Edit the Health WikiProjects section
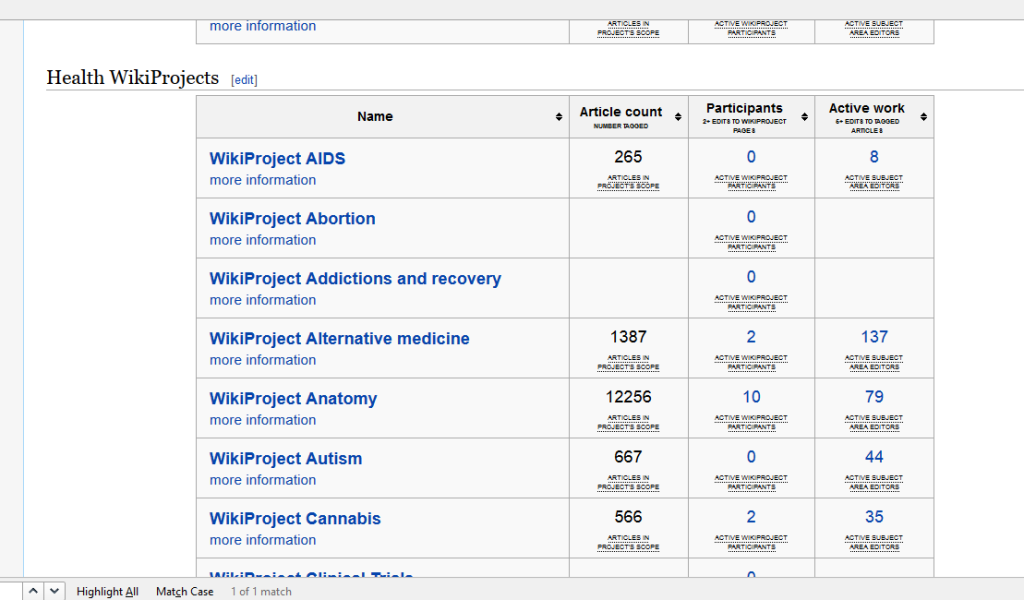The width and height of the screenshot is (1024, 600). tap(244, 80)
